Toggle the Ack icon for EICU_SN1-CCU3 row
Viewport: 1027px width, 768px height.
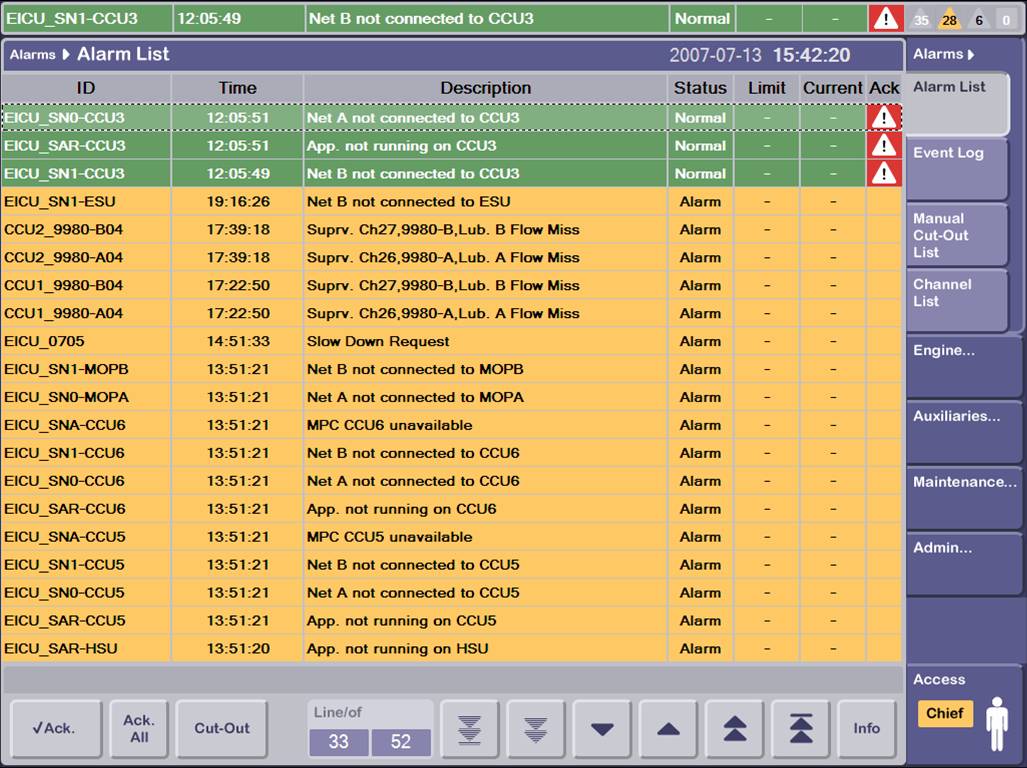coord(883,174)
